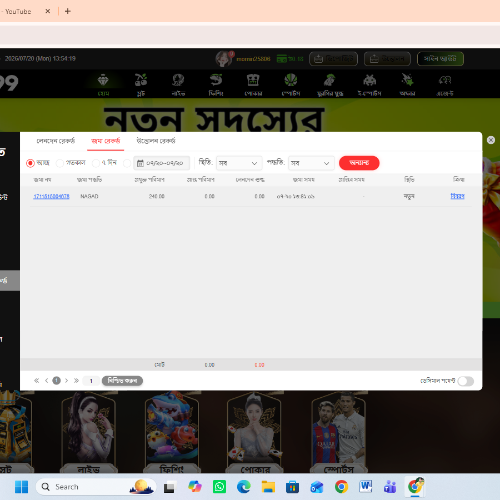This screenshot has width=500, height=500.
Task: Switch to the third withdrawal record tab
Action: (156, 141)
